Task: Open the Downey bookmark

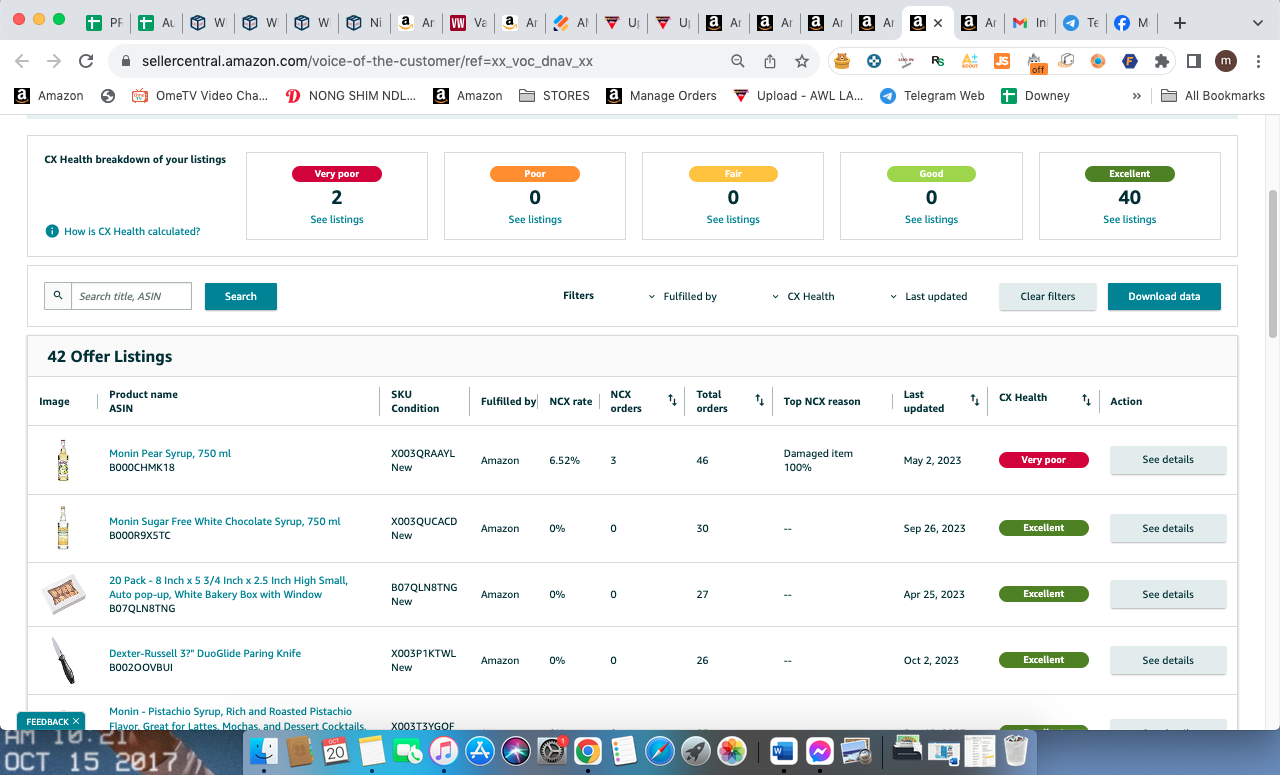Action: click(1036, 96)
